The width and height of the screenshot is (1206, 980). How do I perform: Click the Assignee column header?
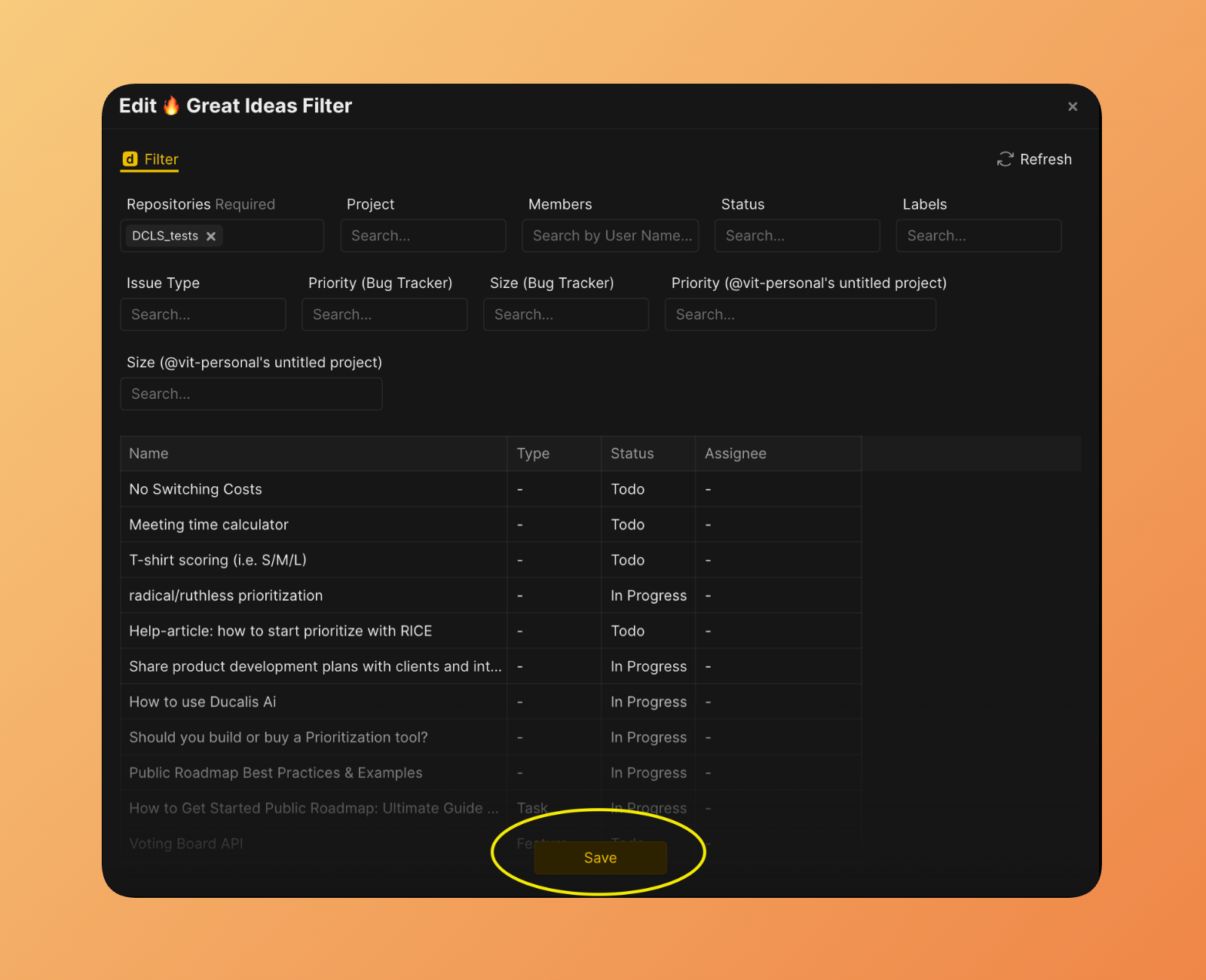(x=735, y=454)
